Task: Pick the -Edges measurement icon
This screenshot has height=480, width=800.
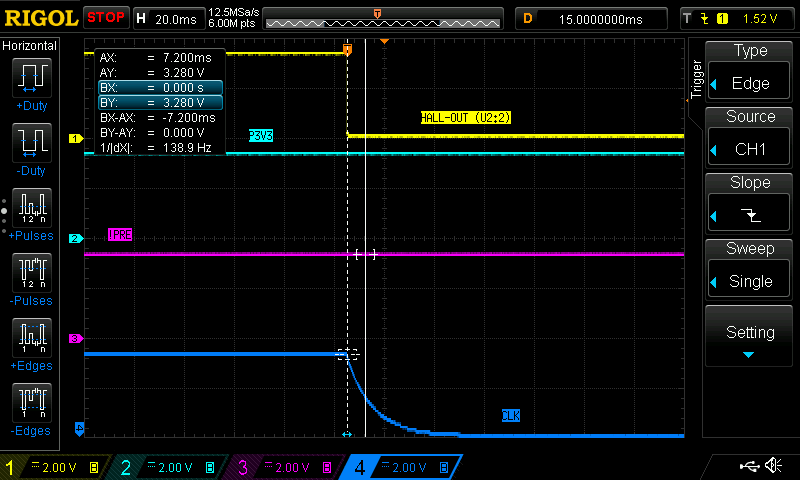Action: [x=32, y=402]
